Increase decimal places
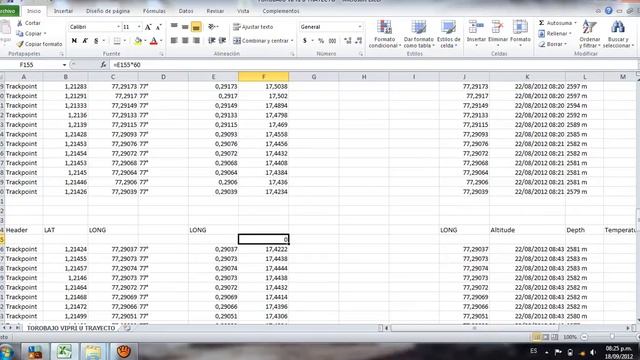Image resolution: width=640 pixels, height=360 pixels. [348, 41]
